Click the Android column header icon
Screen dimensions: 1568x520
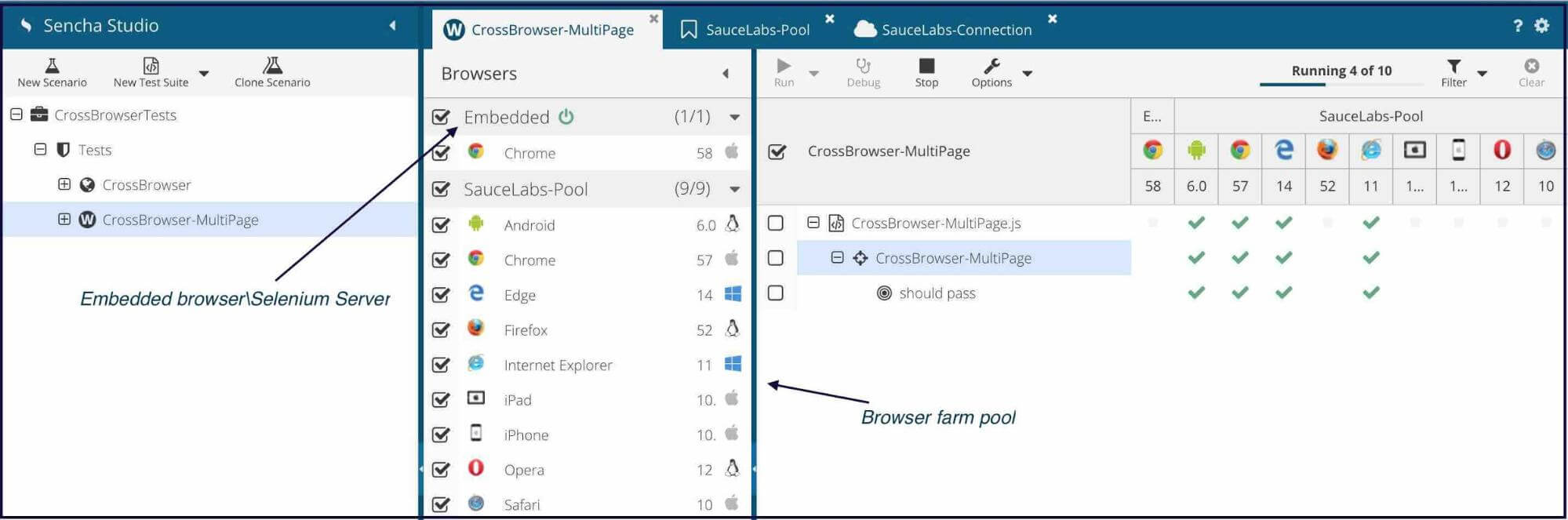(1196, 150)
